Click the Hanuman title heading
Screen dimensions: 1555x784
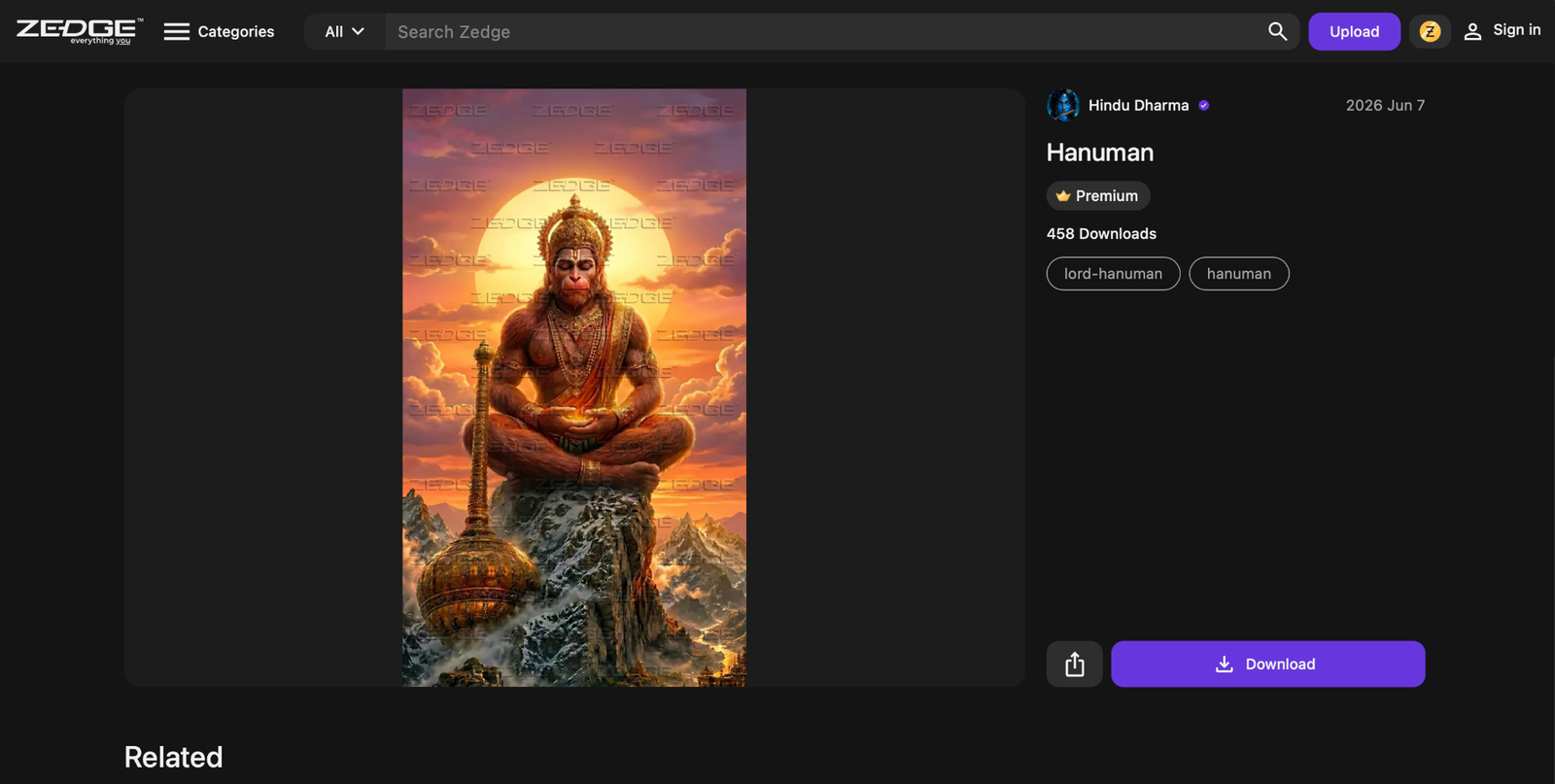pos(1100,153)
